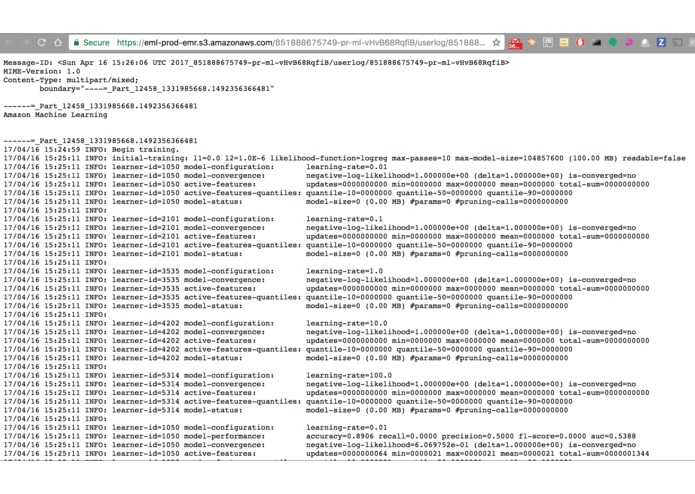Click the 'auc=0.5388' value
695x494 pixels.
coord(613,436)
